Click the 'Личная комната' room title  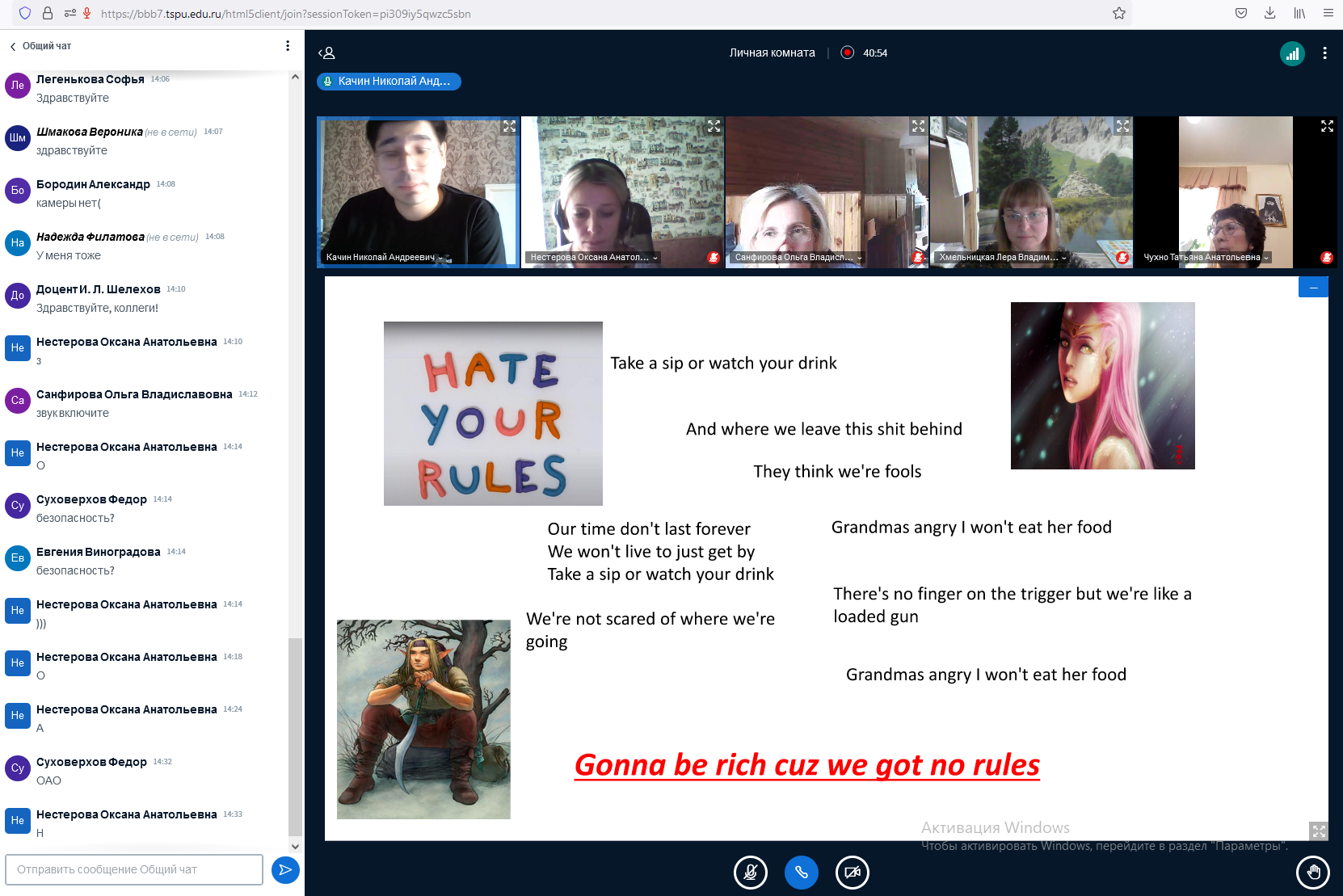coord(773,53)
